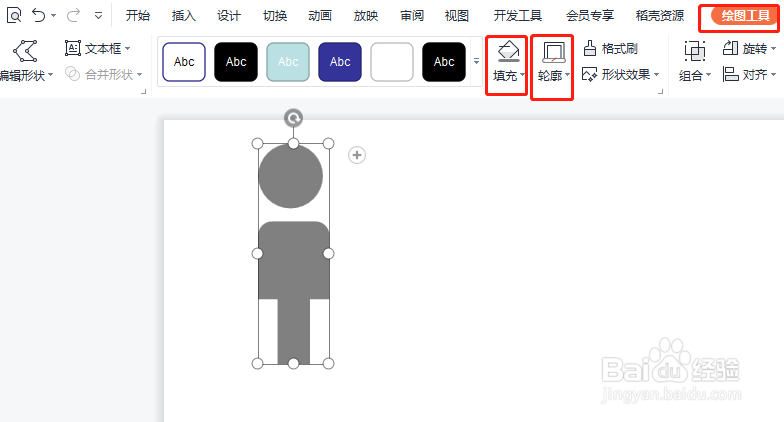The width and height of the screenshot is (784, 422).
Task: Click the rotation handle above shape
Action: point(293,118)
